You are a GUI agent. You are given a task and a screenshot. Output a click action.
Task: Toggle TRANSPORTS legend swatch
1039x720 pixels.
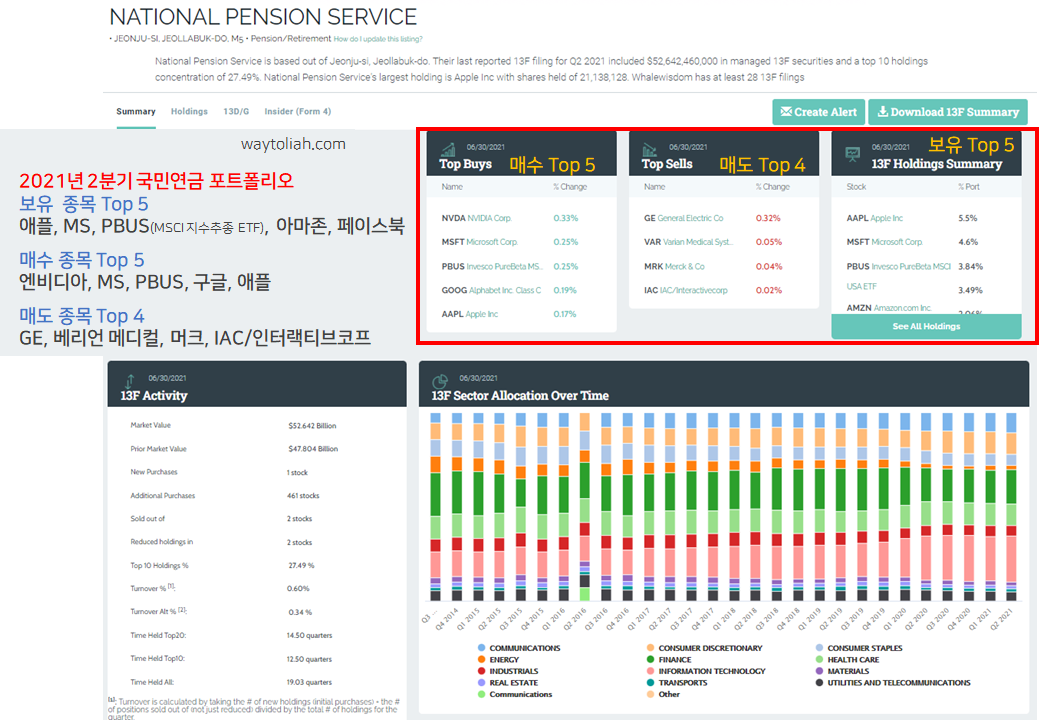point(651,683)
